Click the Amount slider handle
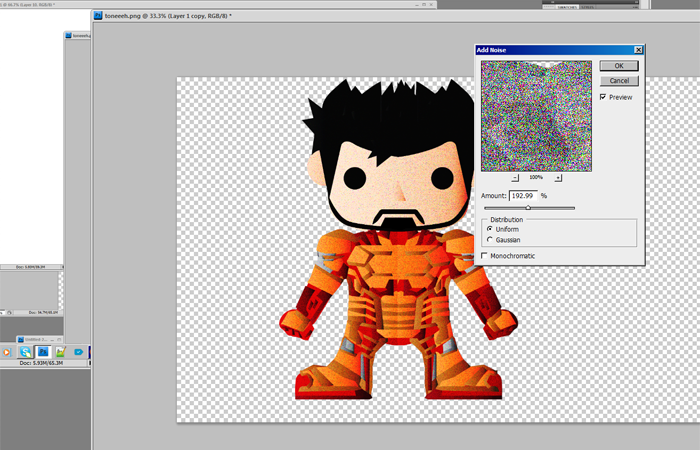The width and height of the screenshot is (700, 450). click(528, 208)
